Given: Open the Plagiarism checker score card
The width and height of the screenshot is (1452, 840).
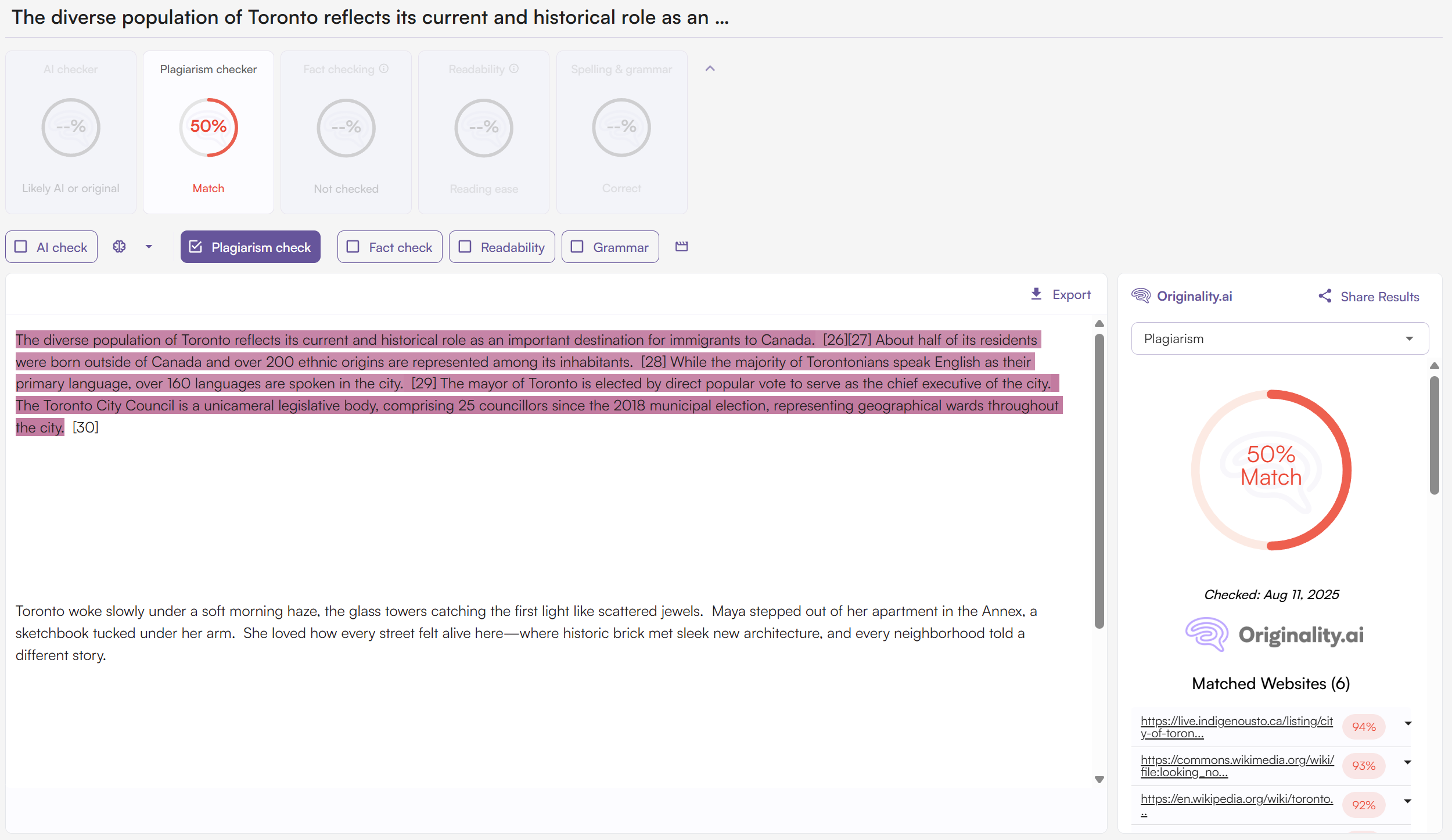Looking at the screenshot, I should pos(209,132).
